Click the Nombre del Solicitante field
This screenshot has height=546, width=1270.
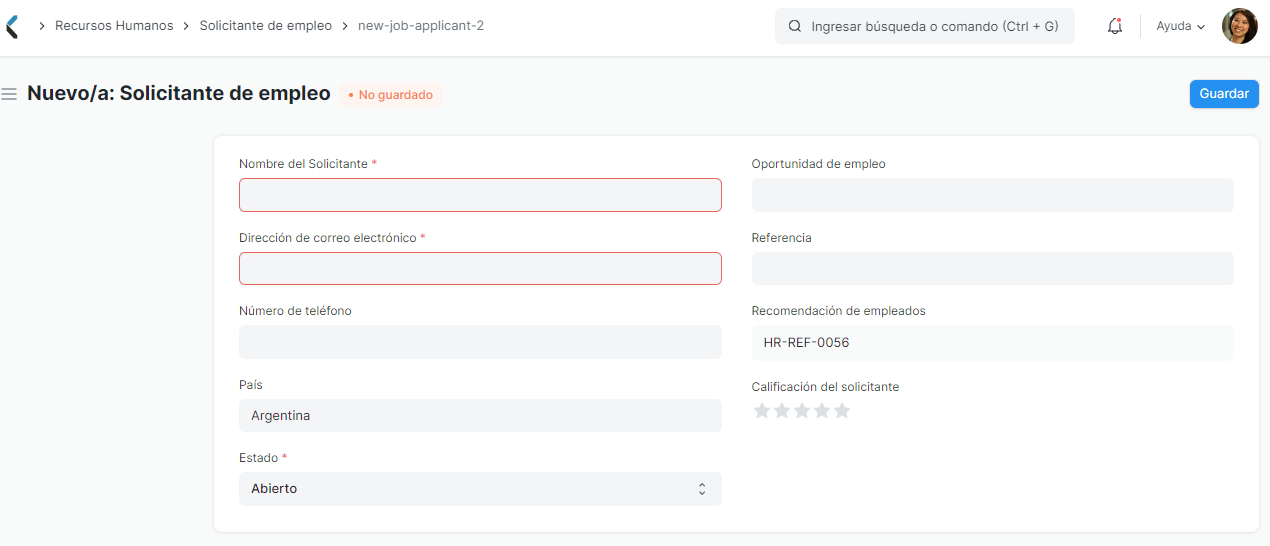tap(480, 195)
